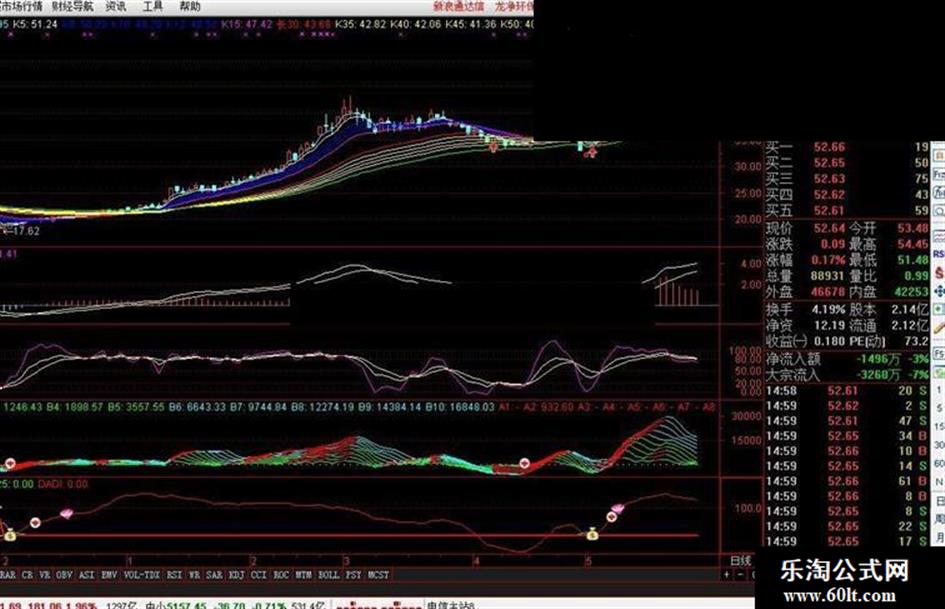Image resolution: width=945 pixels, height=609 pixels.
Task: Click the red dollar sign icon in sidebar
Action: (x=939, y=273)
